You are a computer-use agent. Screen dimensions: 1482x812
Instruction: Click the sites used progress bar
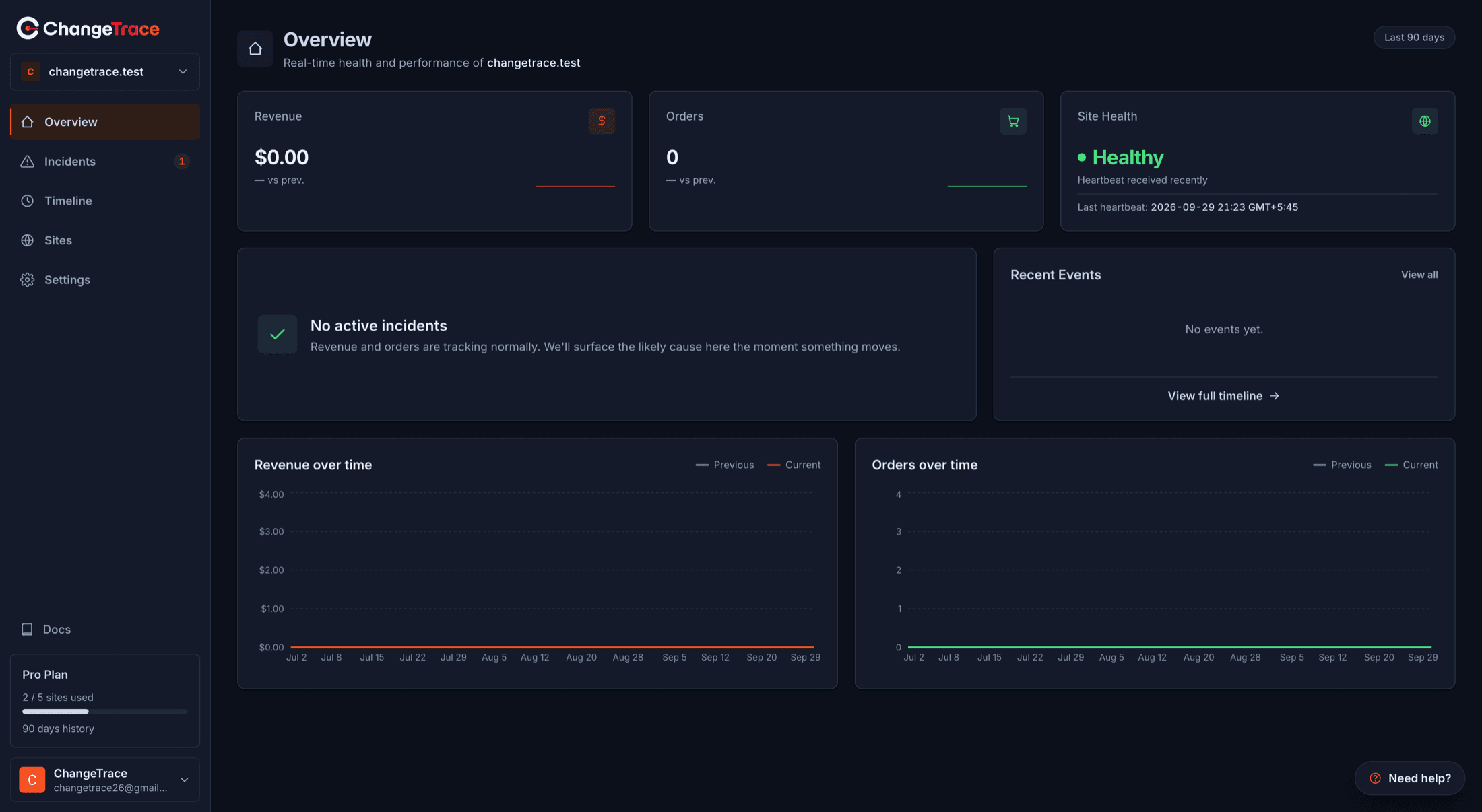[x=105, y=712]
